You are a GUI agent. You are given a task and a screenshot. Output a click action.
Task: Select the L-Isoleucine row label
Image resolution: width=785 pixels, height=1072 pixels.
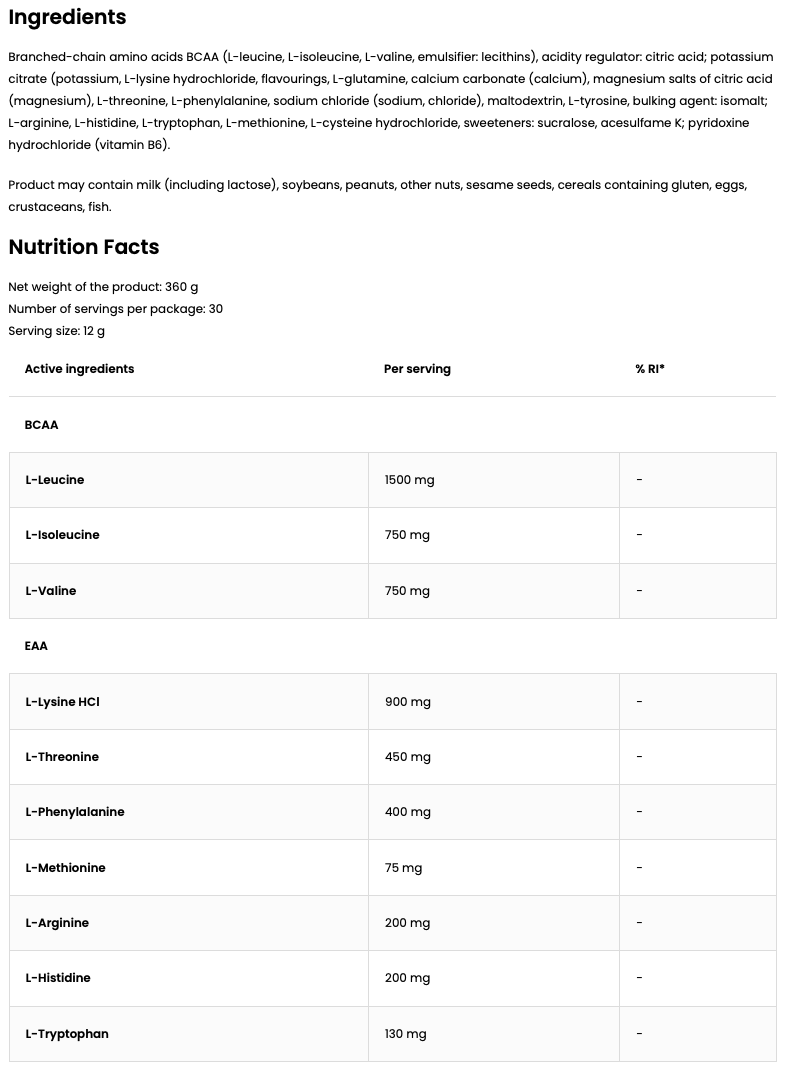[62, 535]
